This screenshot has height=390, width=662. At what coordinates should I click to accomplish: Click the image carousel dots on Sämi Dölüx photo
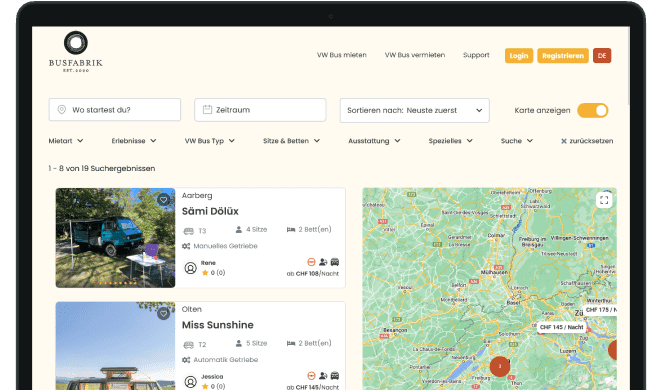click(x=115, y=283)
